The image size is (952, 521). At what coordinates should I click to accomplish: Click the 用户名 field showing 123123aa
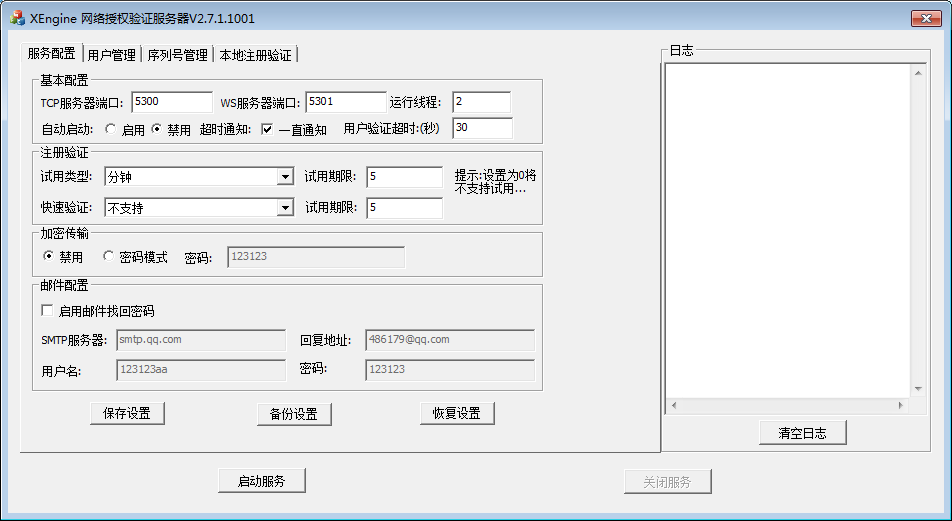[x=201, y=370]
